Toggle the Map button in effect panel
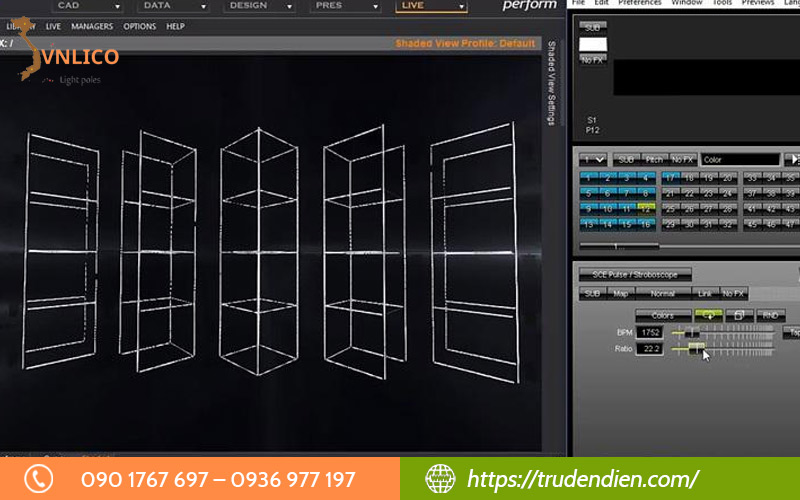 [620, 293]
